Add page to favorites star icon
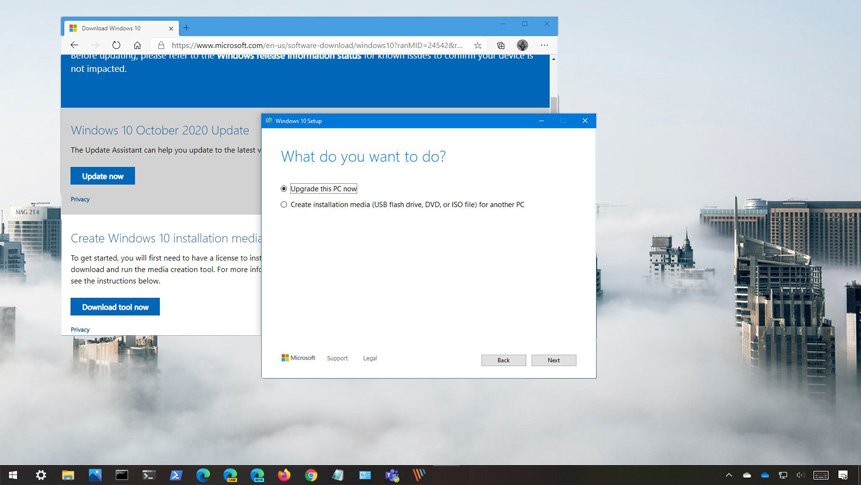 pos(478,45)
